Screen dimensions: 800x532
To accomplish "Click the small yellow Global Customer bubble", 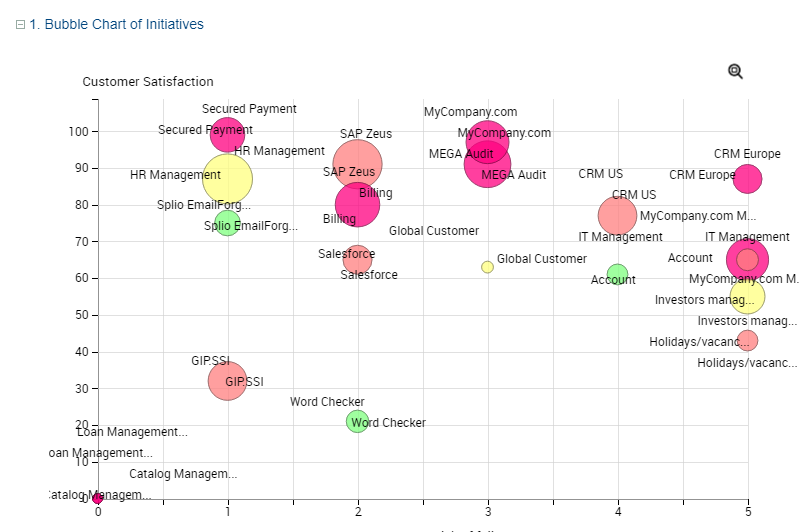I will click(487, 267).
